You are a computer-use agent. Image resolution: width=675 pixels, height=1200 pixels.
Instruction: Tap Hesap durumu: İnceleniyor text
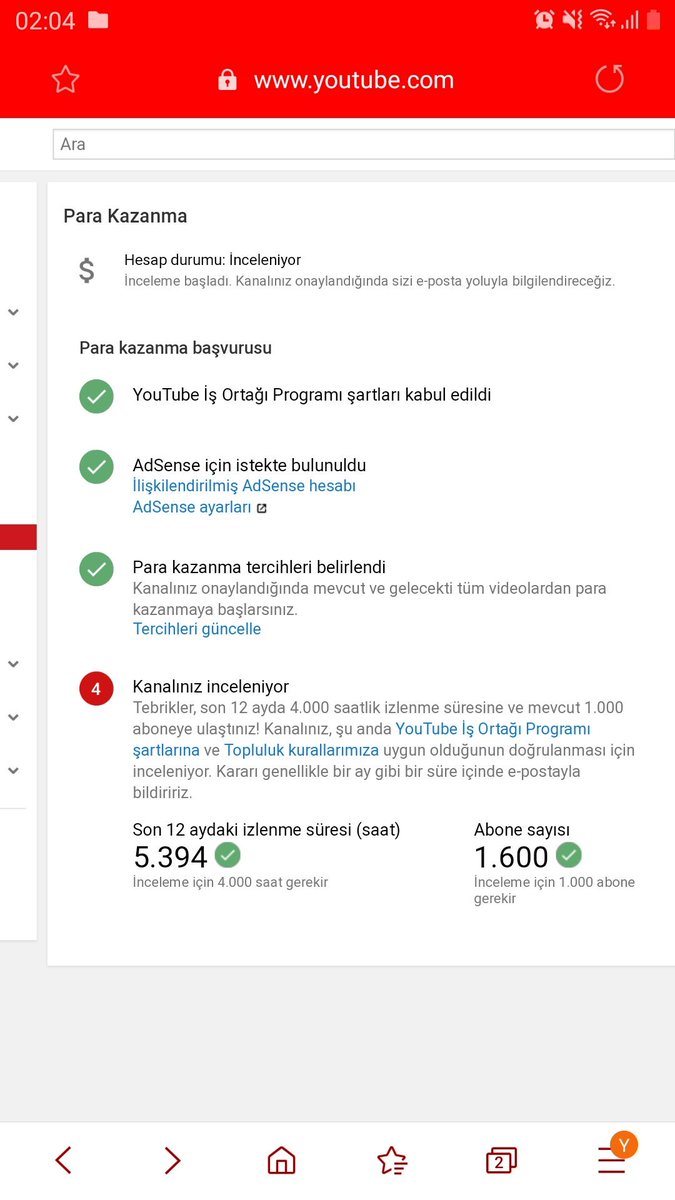[x=212, y=260]
